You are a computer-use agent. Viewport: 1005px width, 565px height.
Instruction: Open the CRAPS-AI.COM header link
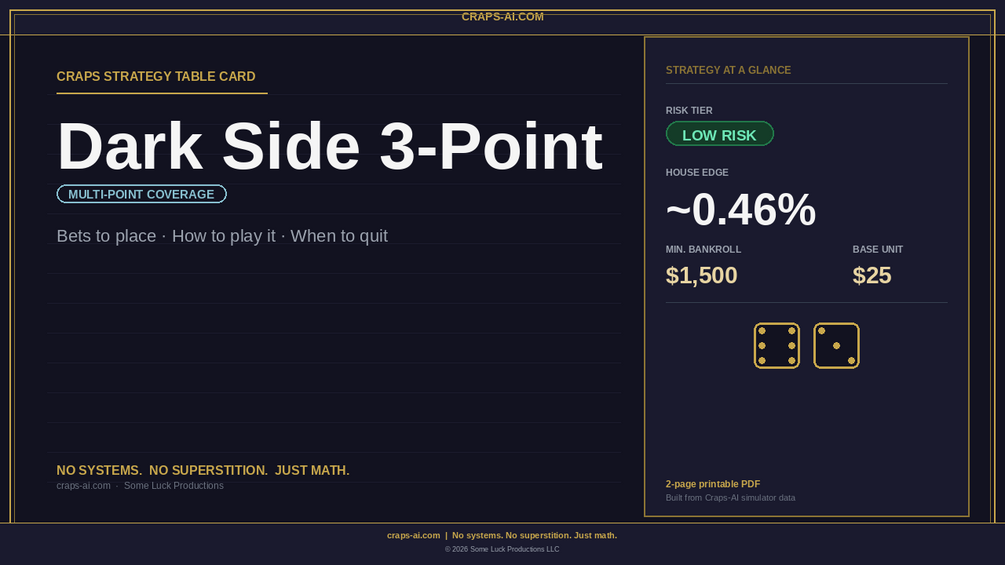tap(502, 17)
